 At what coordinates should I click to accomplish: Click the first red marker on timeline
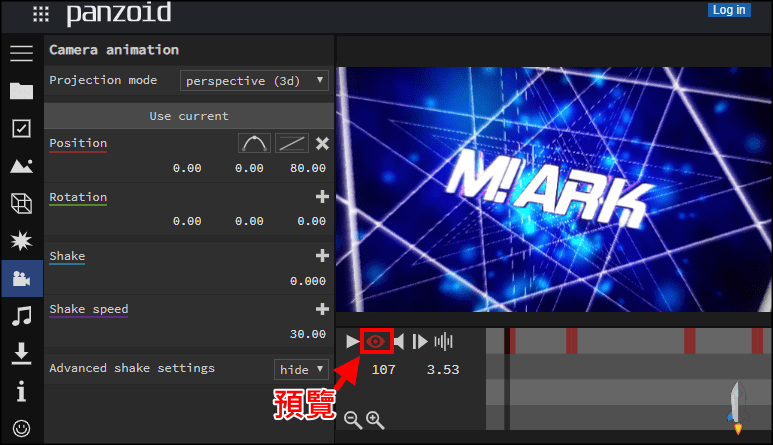[x=512, y=341]
